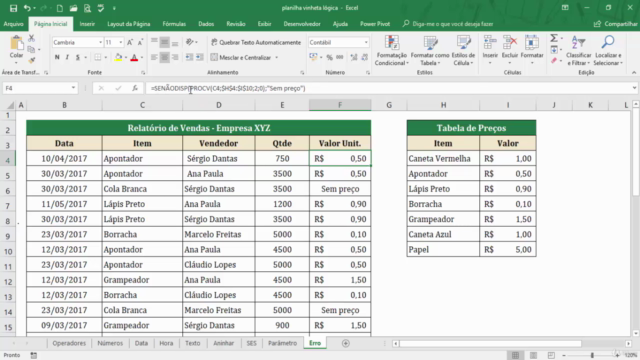Screen dimensions: 640x360
Task: Select all cells with corner button
Action: (x=10, y=105)
